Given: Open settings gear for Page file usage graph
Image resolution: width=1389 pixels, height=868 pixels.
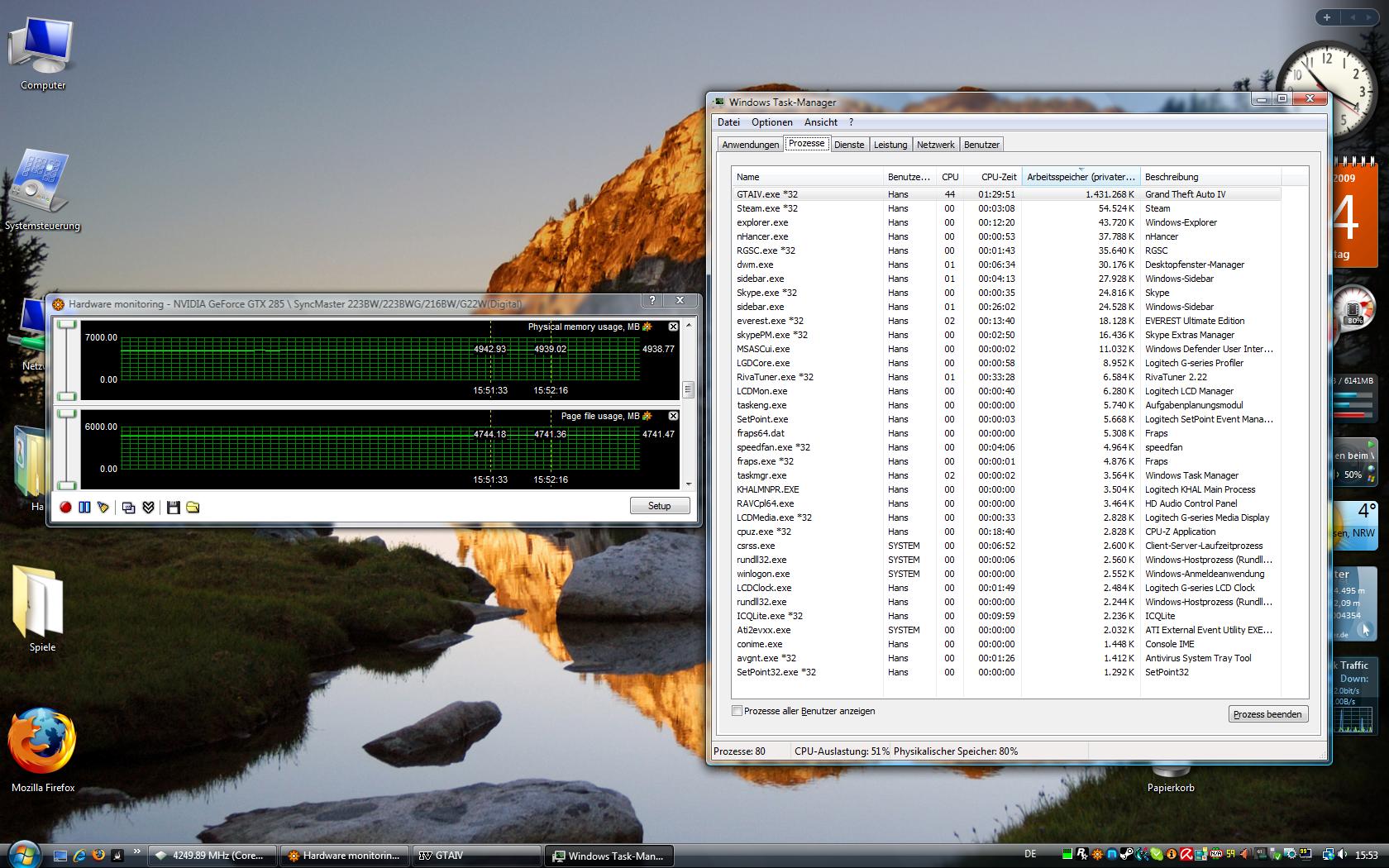Looking at the screenshot, I should (x=647, y=416).
